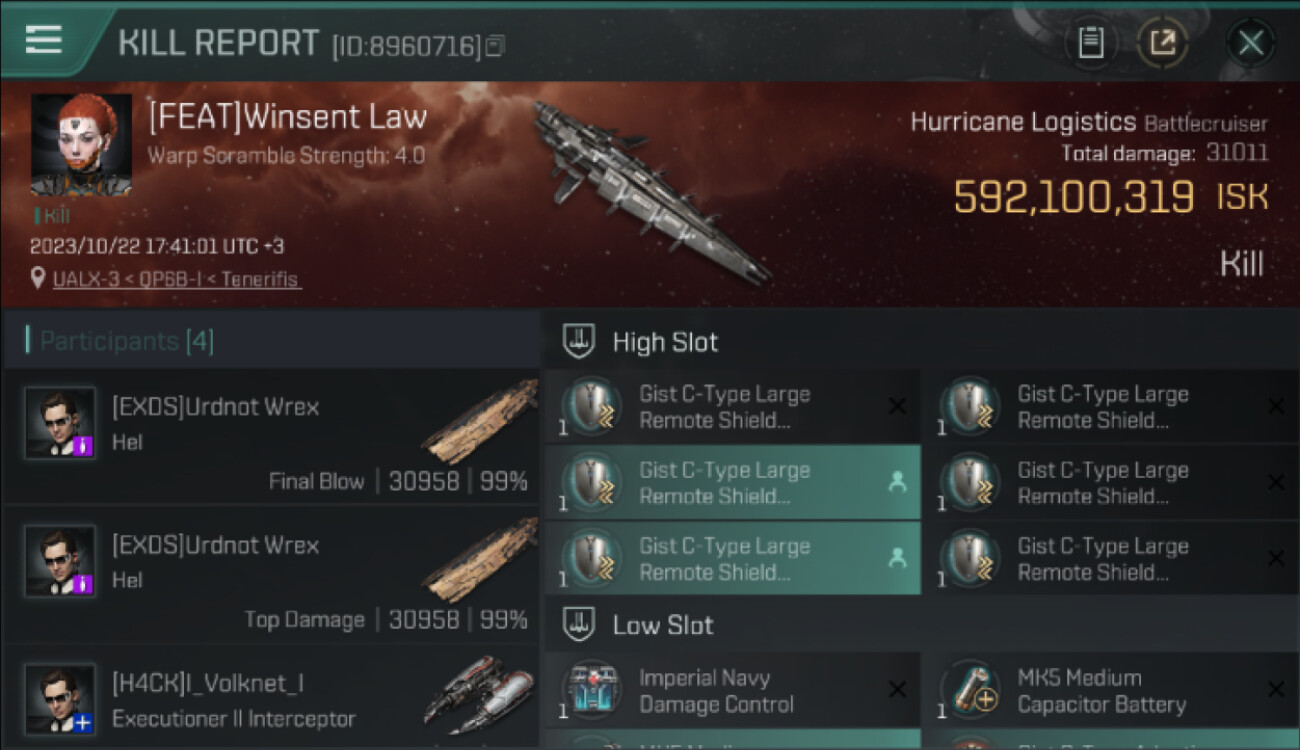Share the kill report externally

point(1162,43)
